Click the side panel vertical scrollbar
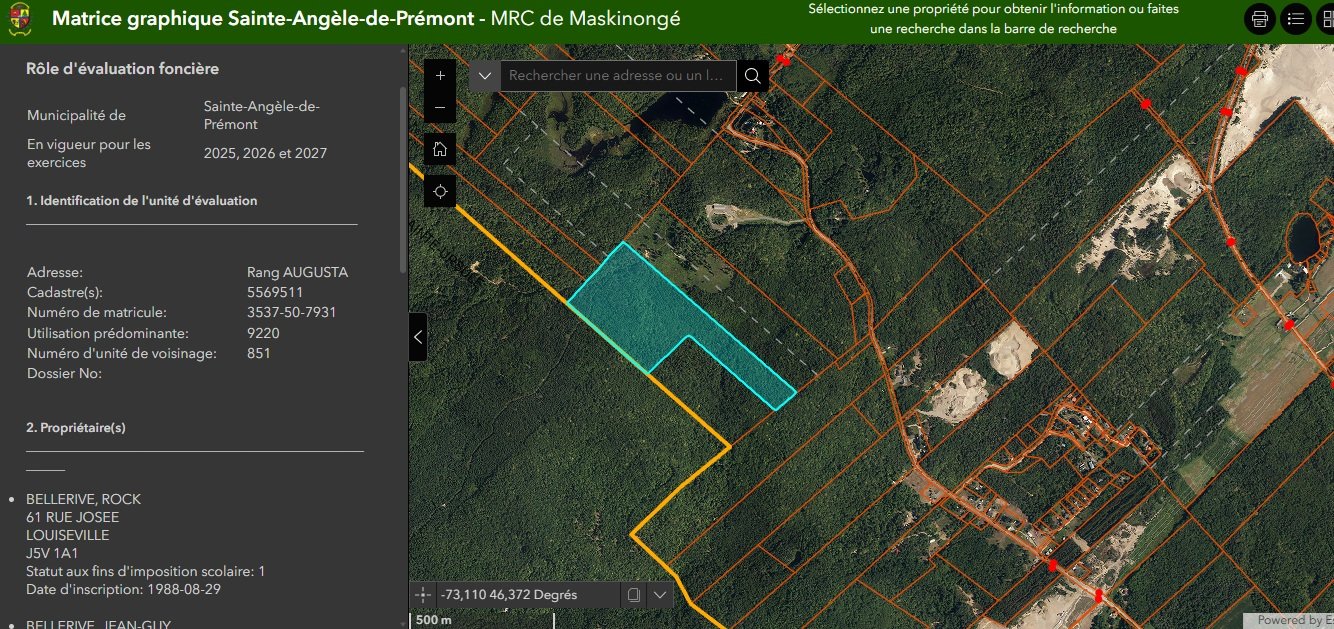1334x629 pixels. click(x=403, y=180)
